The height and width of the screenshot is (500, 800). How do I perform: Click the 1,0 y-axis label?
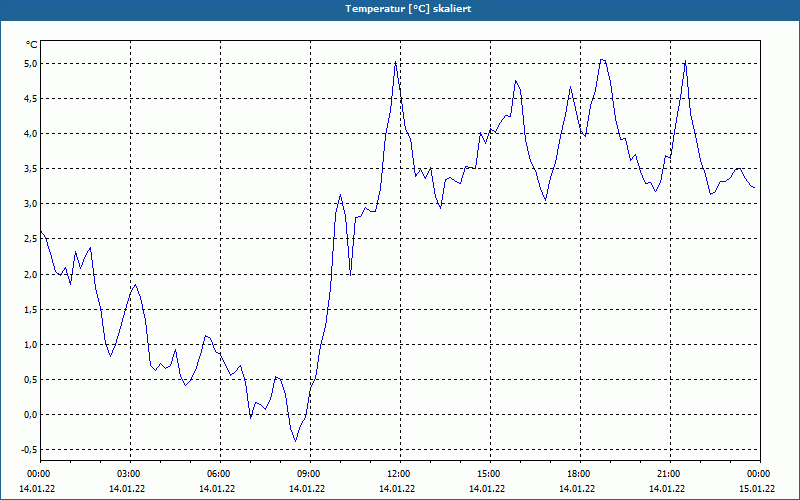(x=31, y=344)
